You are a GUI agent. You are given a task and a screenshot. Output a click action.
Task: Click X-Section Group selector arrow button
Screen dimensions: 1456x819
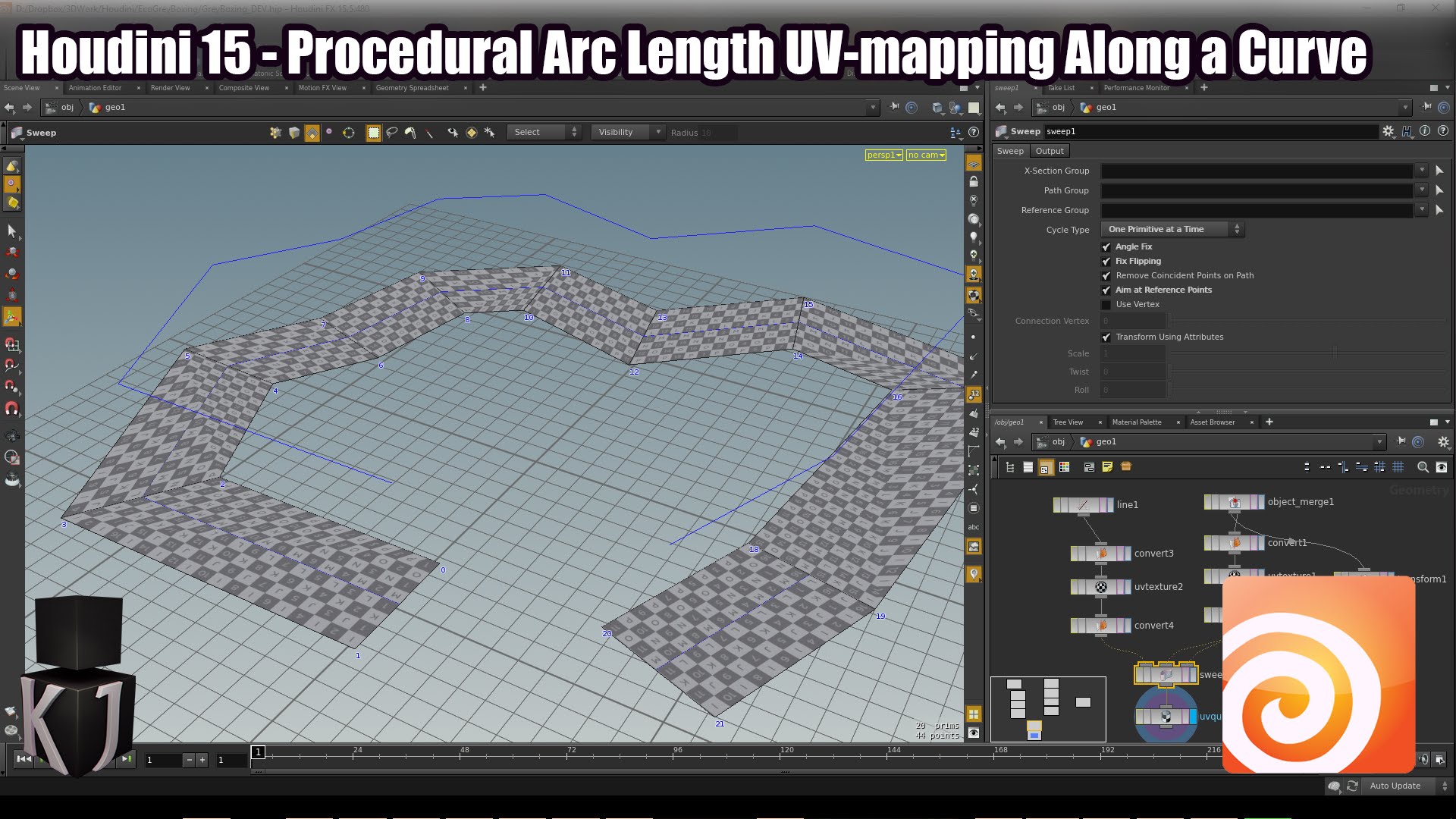tap(1439, 171)
